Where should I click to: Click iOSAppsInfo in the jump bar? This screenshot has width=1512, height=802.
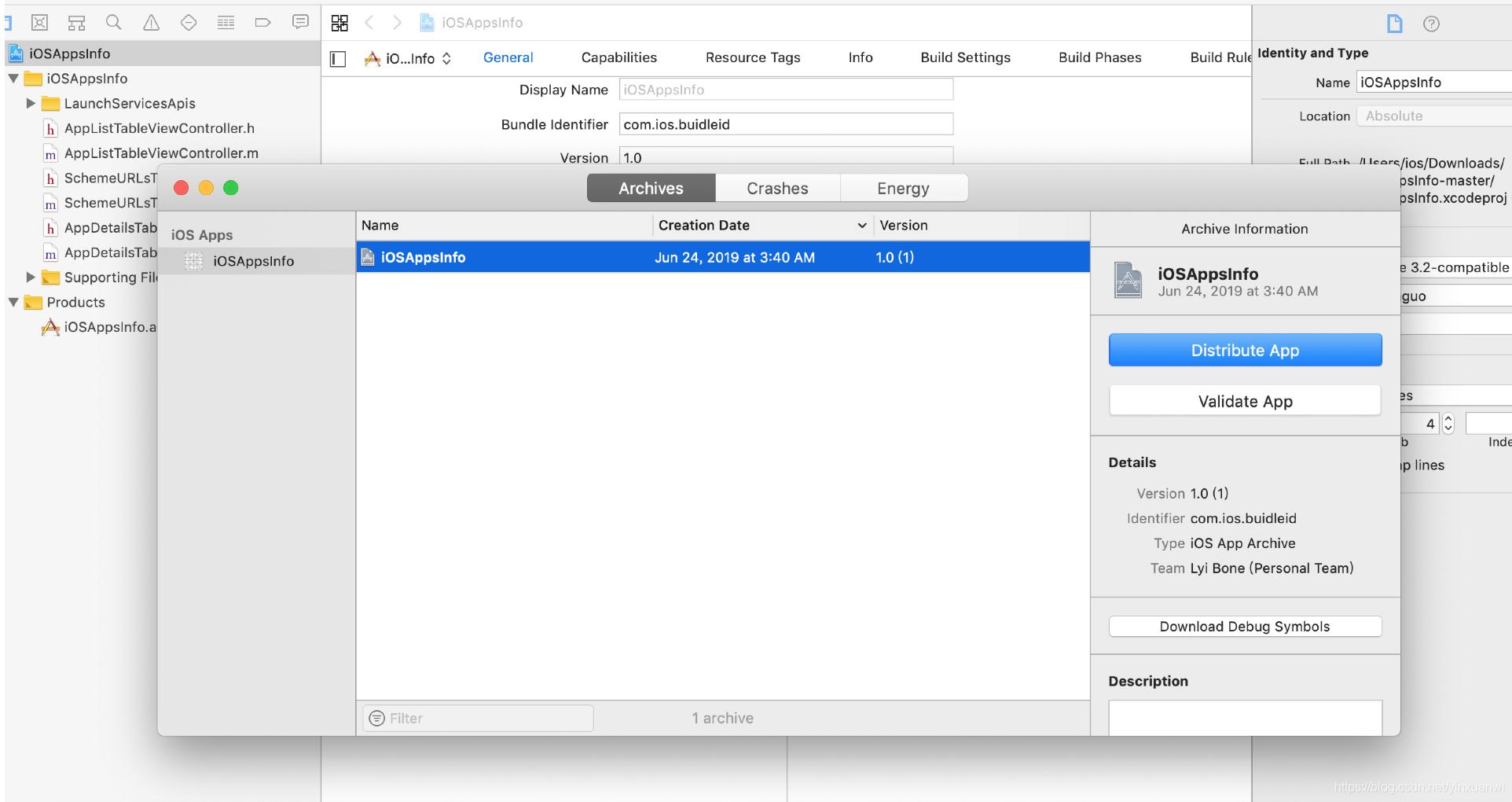click(x=482, y=23)
